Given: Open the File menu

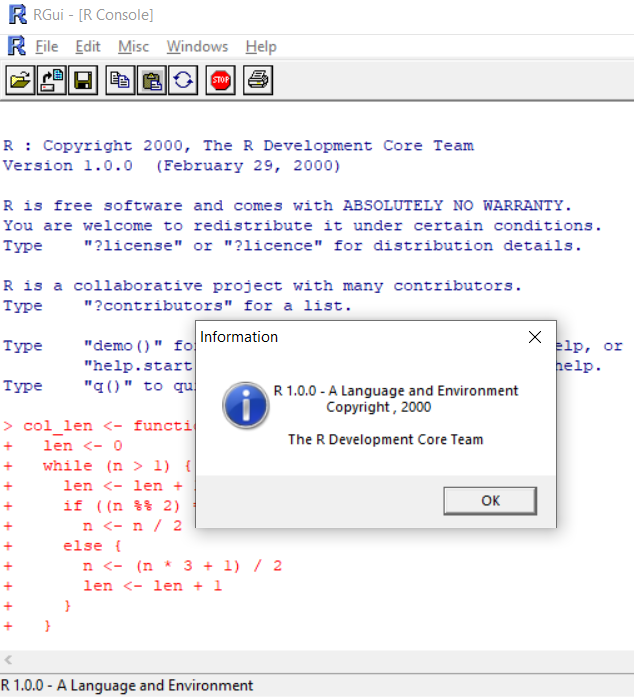Looking at the screenshot, I should pyautogui.click(x=47, y=46).
